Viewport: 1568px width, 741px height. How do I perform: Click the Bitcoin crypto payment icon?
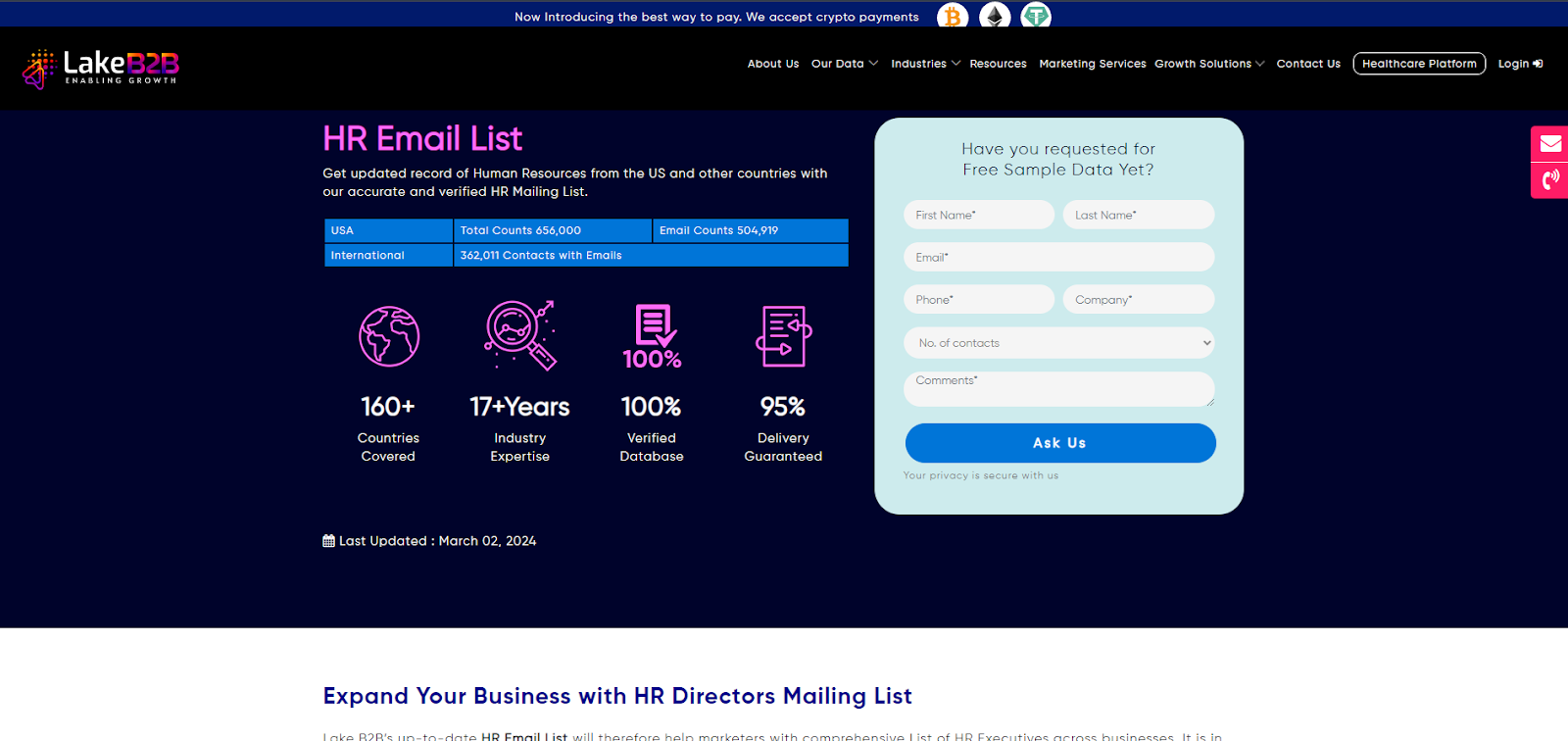point(953,16)
